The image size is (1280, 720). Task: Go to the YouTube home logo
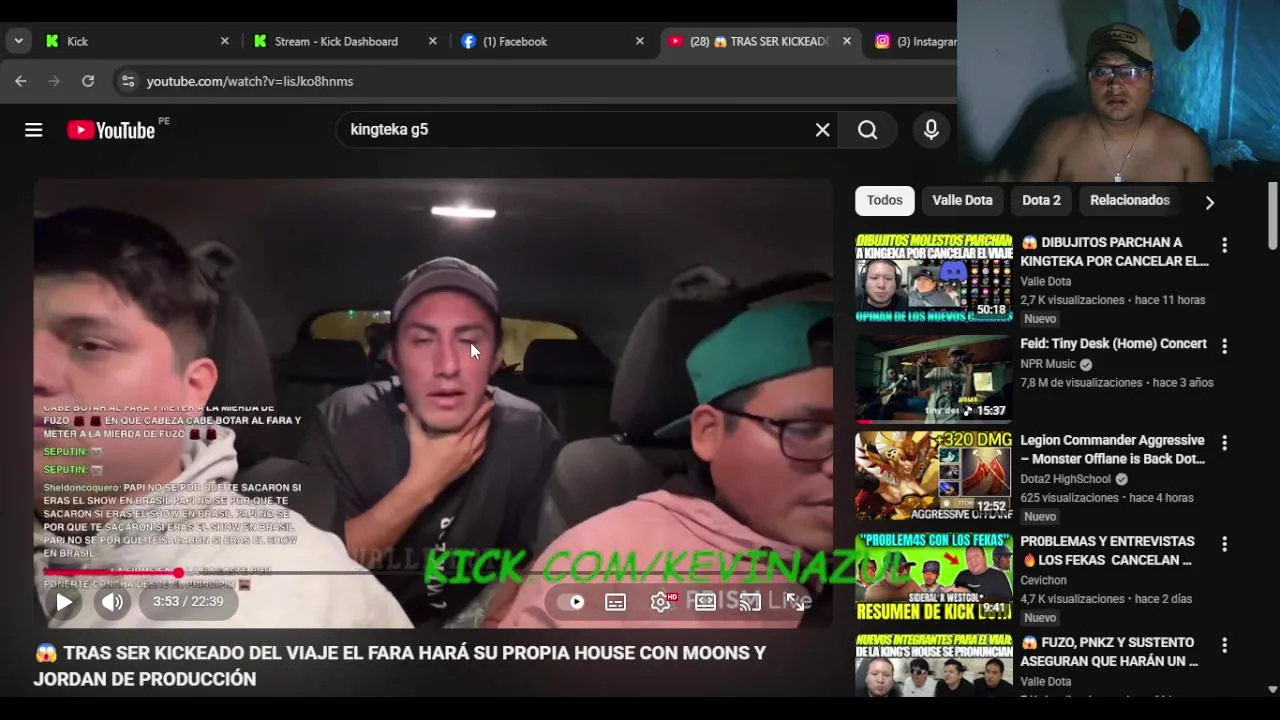(111, 130)
